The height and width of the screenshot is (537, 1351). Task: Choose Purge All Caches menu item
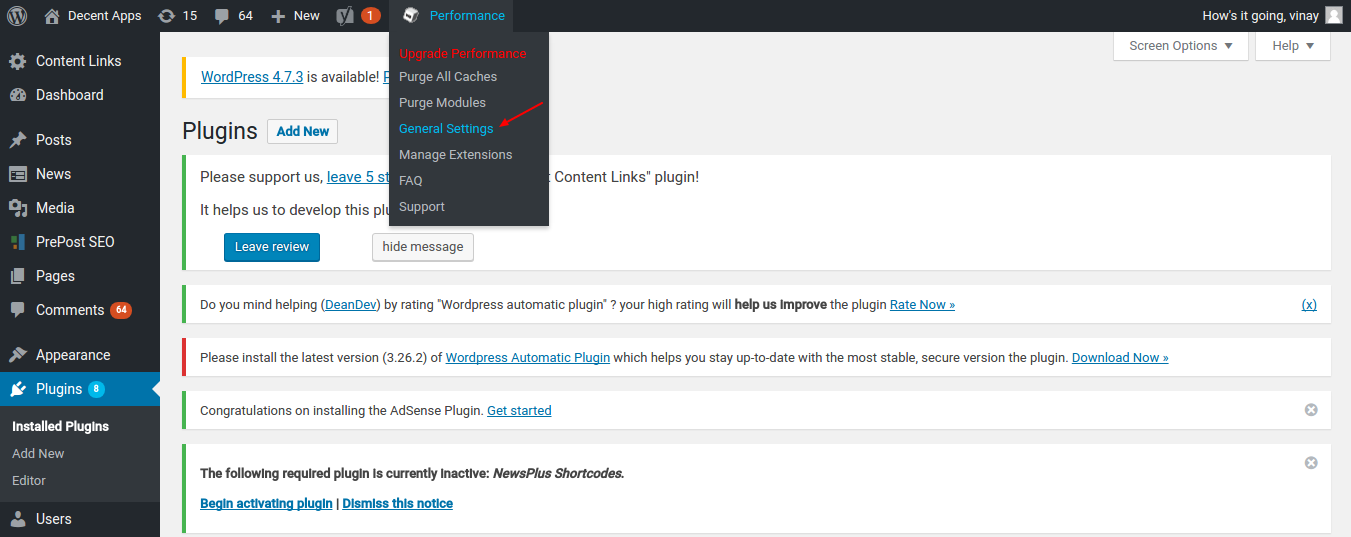(x=448, y=77)
